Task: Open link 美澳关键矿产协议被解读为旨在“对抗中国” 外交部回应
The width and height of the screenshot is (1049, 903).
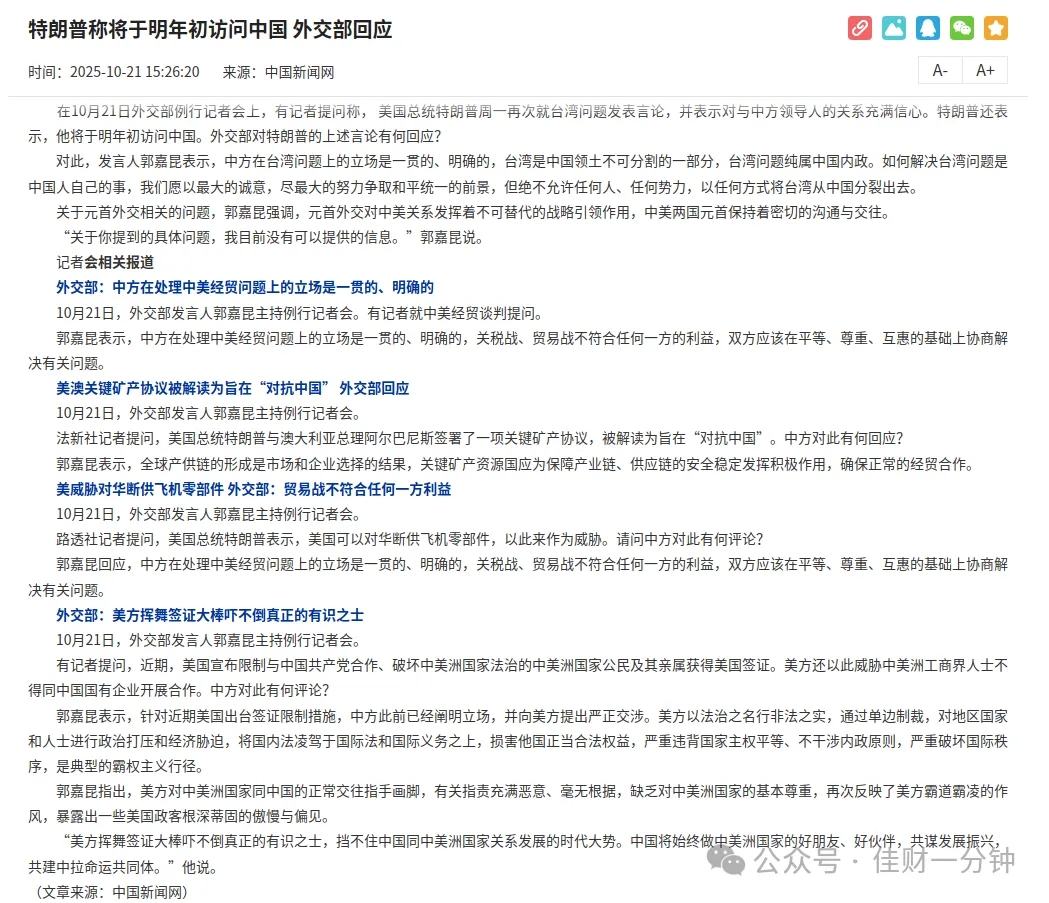Action: 233,389
